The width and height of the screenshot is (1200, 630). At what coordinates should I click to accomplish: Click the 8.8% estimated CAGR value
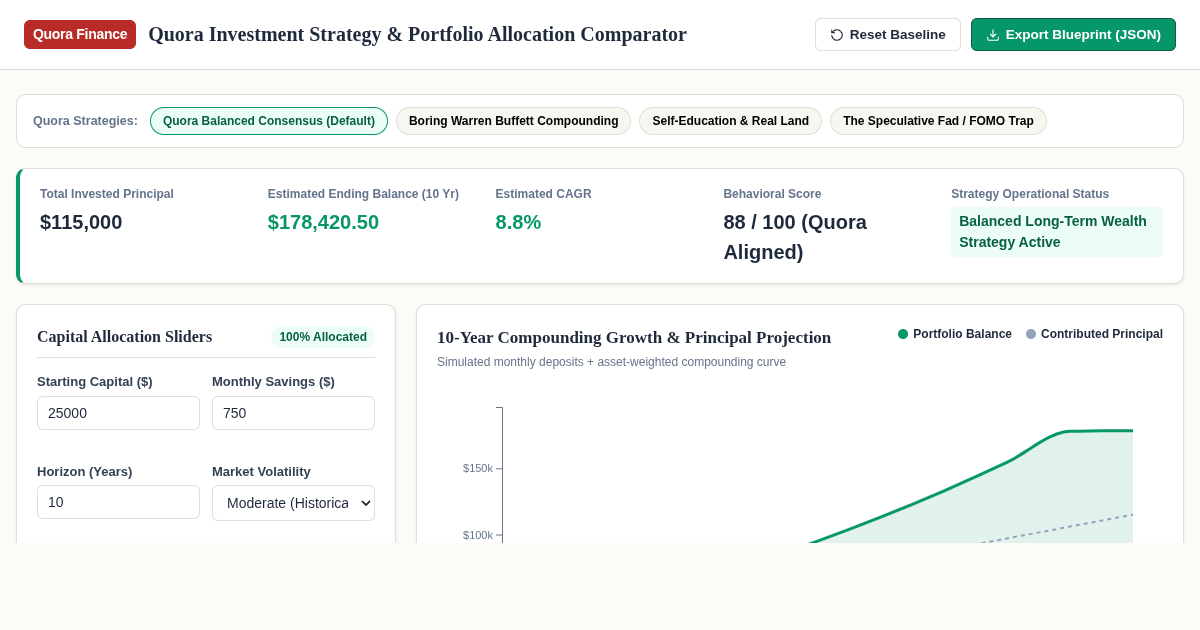tap(518, 222)
